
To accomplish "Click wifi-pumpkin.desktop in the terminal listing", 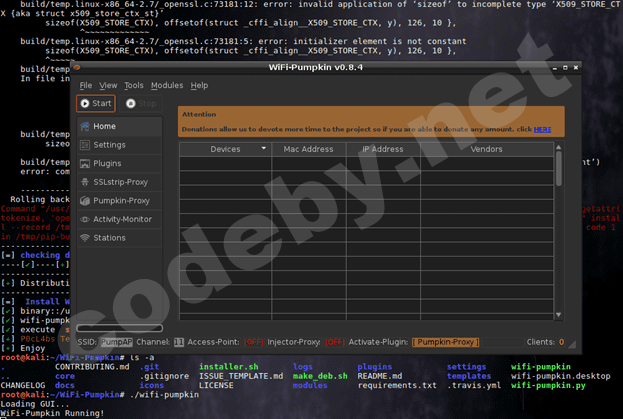I will tap(561, 377).
